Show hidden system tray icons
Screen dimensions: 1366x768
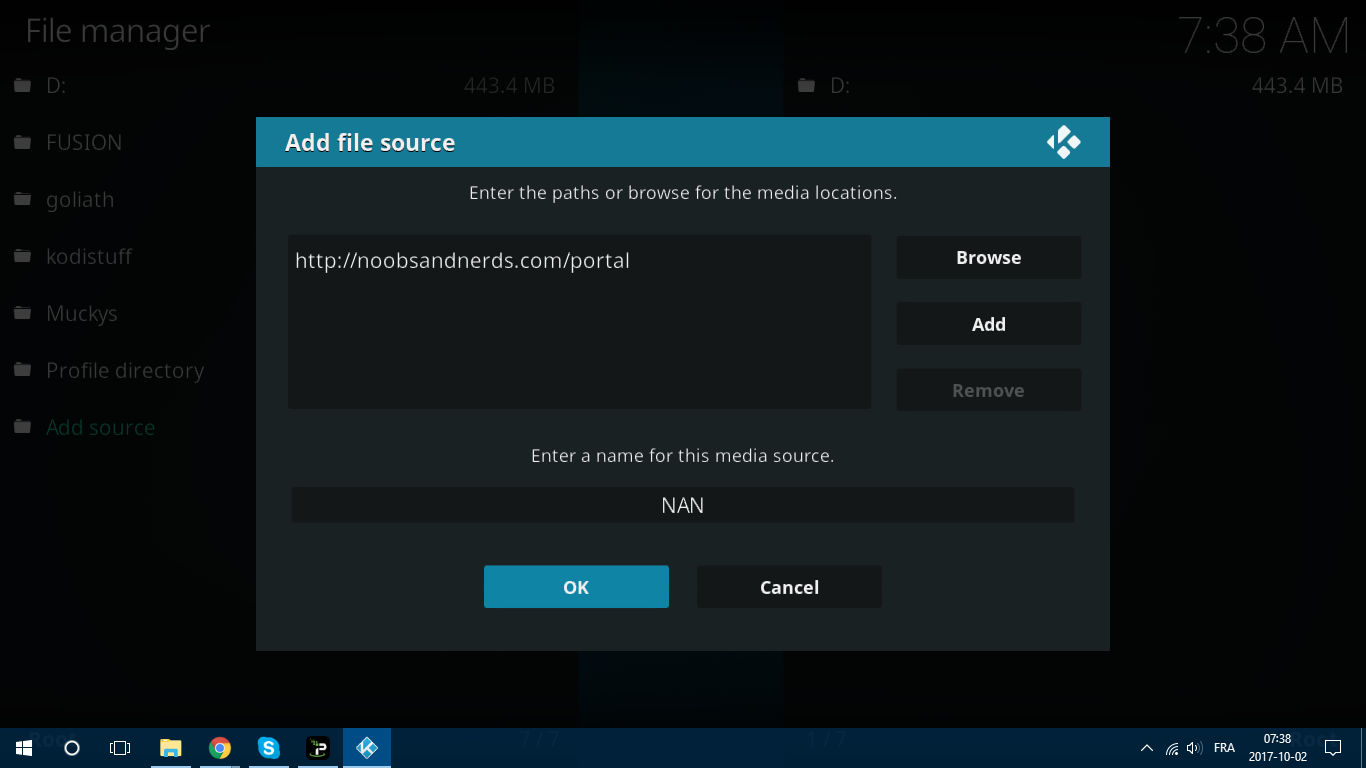pos(1146,748)
